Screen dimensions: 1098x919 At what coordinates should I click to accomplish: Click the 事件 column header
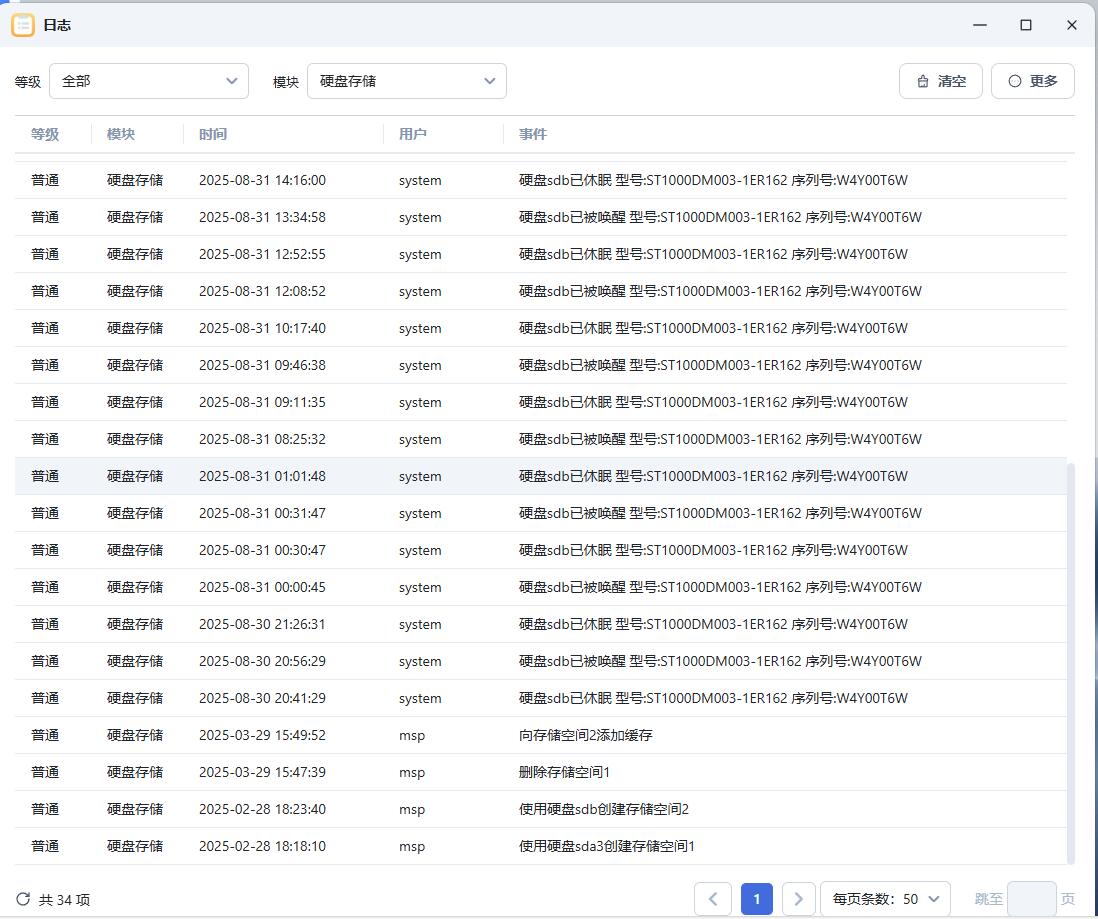click(x=533, y=134)
